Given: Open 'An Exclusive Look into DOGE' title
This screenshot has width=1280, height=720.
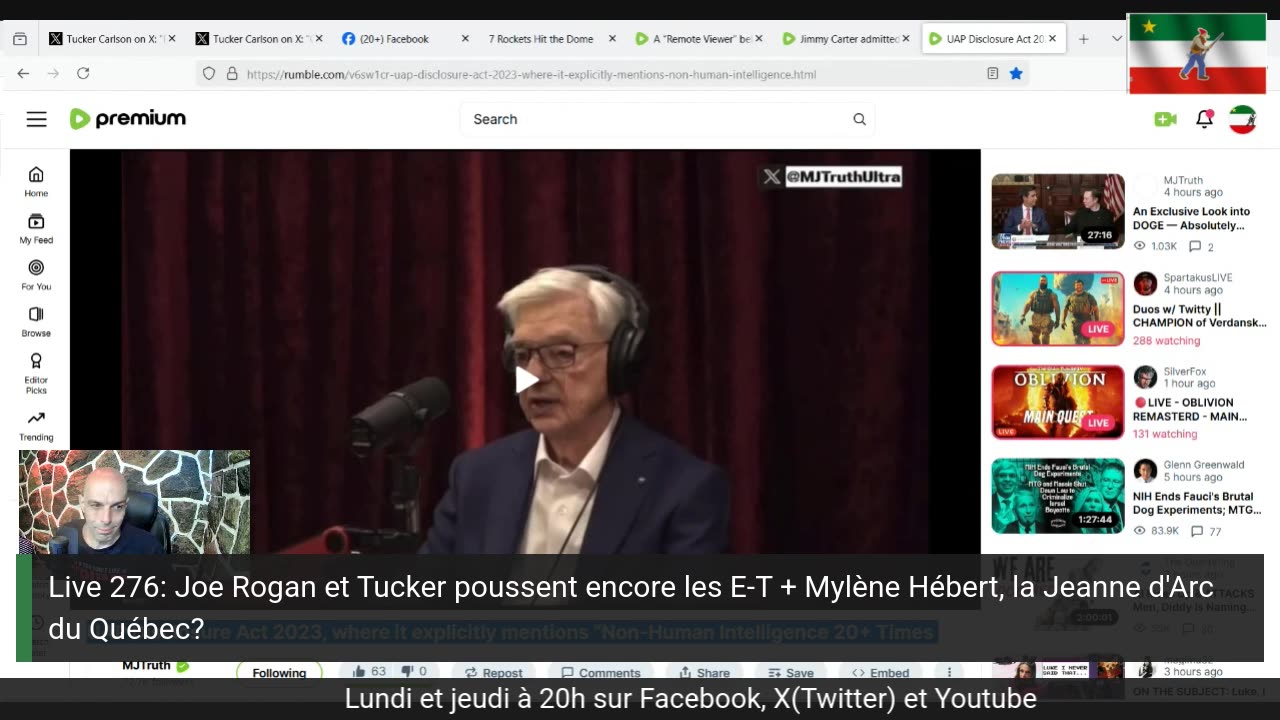Looking at the screenshot, I should pos(1191,218).
